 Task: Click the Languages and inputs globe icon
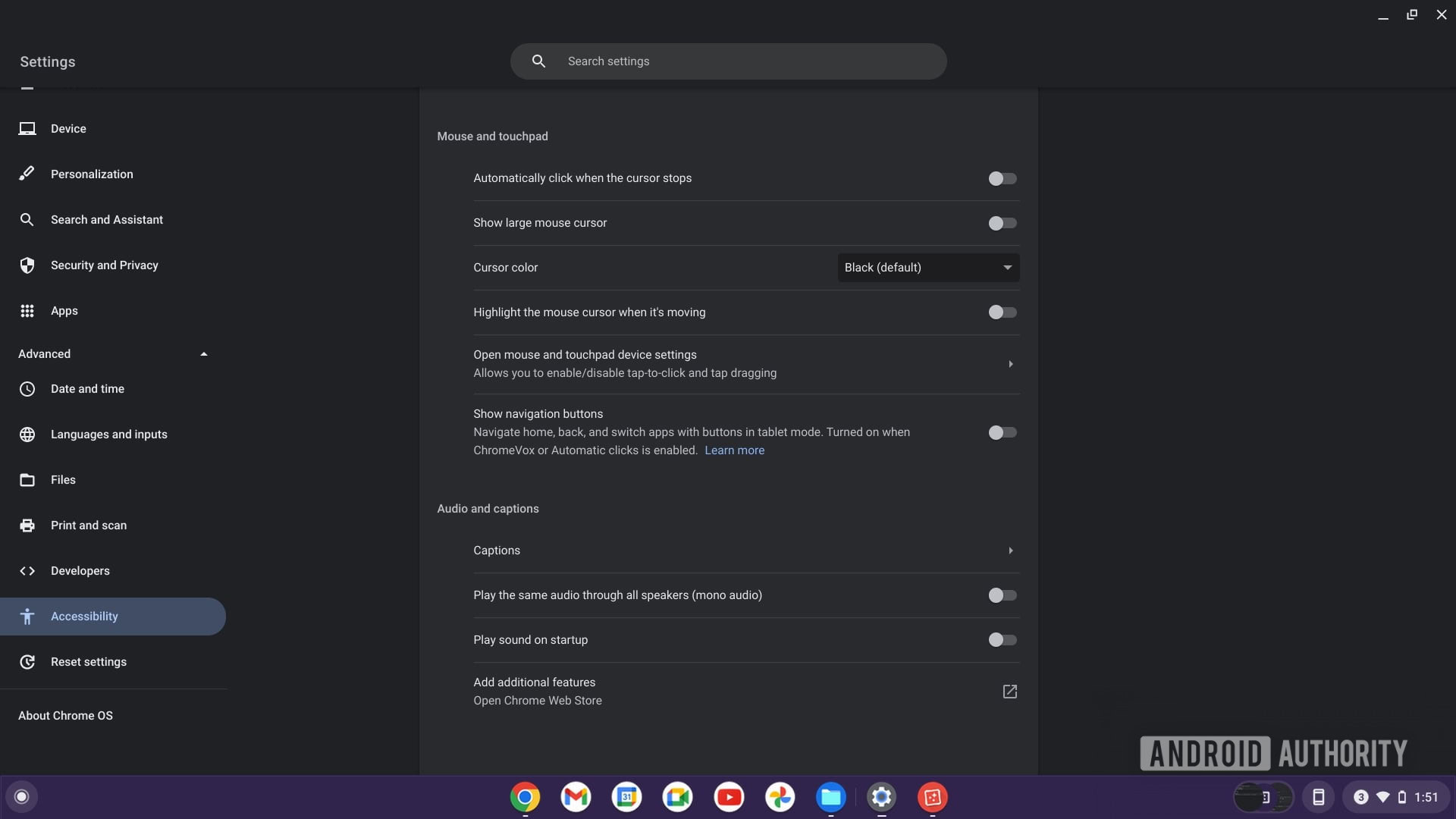coord(27,435)
